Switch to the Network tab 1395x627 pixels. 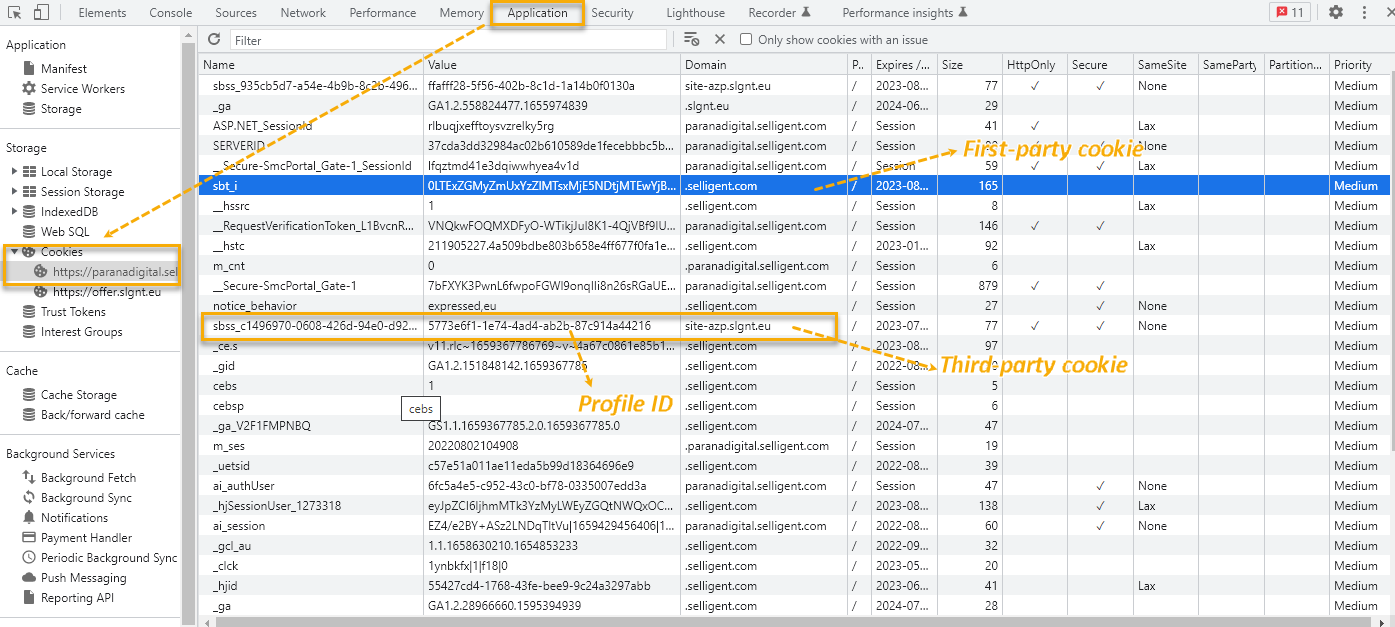click(x=303, y=13)
